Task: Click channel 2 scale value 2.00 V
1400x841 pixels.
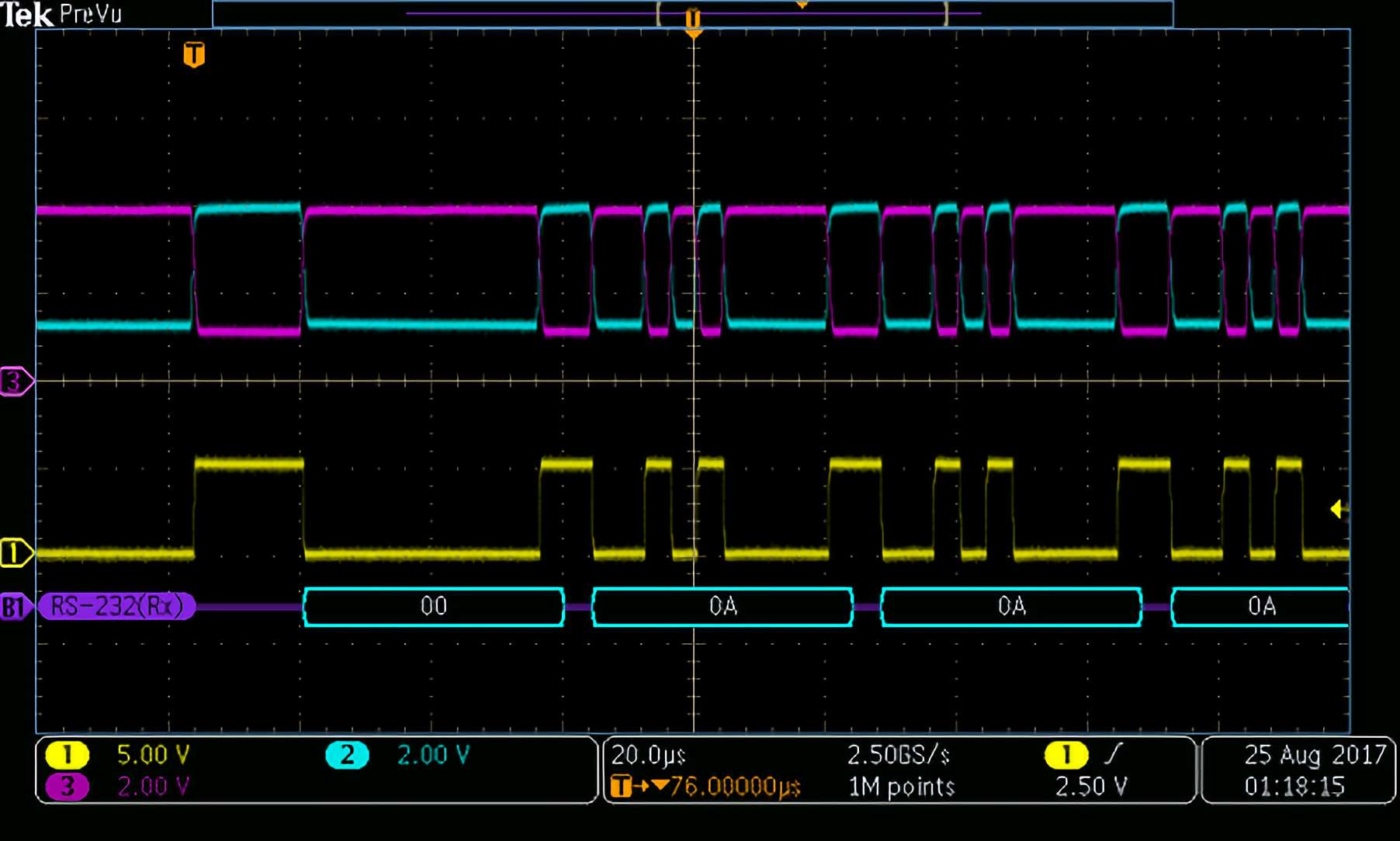Action: 433,755
